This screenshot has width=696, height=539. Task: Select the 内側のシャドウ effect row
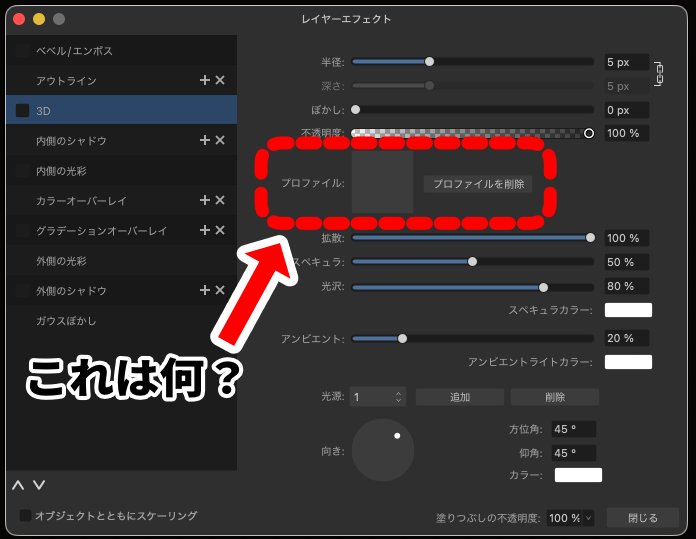coord(122,140)
